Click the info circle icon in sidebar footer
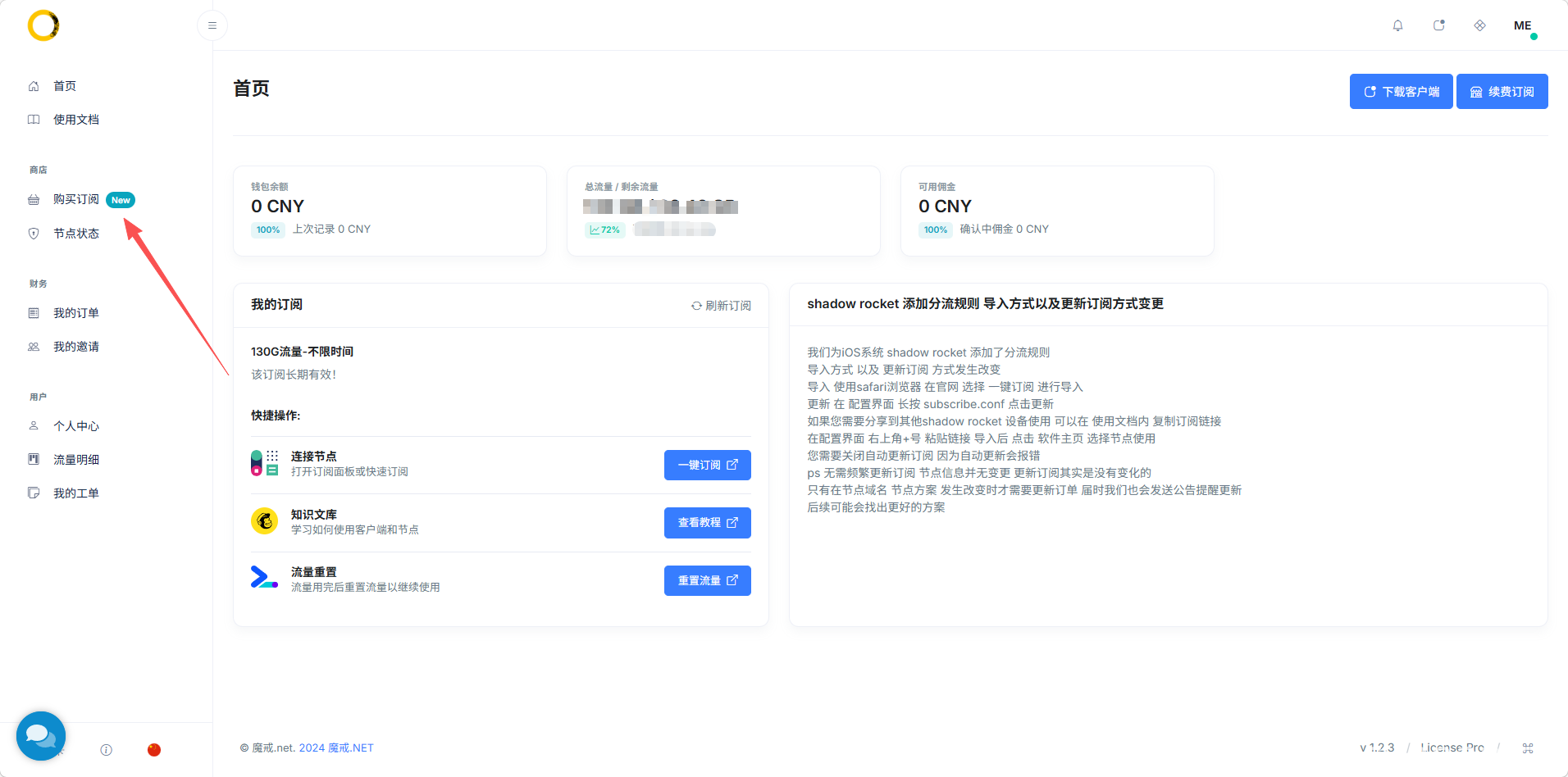The image size is (1568, 777). (x=106, y=749)
